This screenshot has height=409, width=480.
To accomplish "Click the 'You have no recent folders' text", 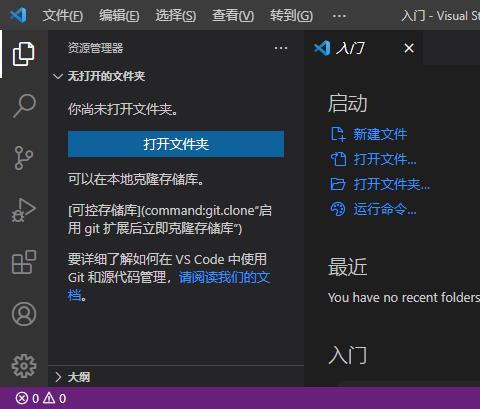I will (x=404, y=297).
